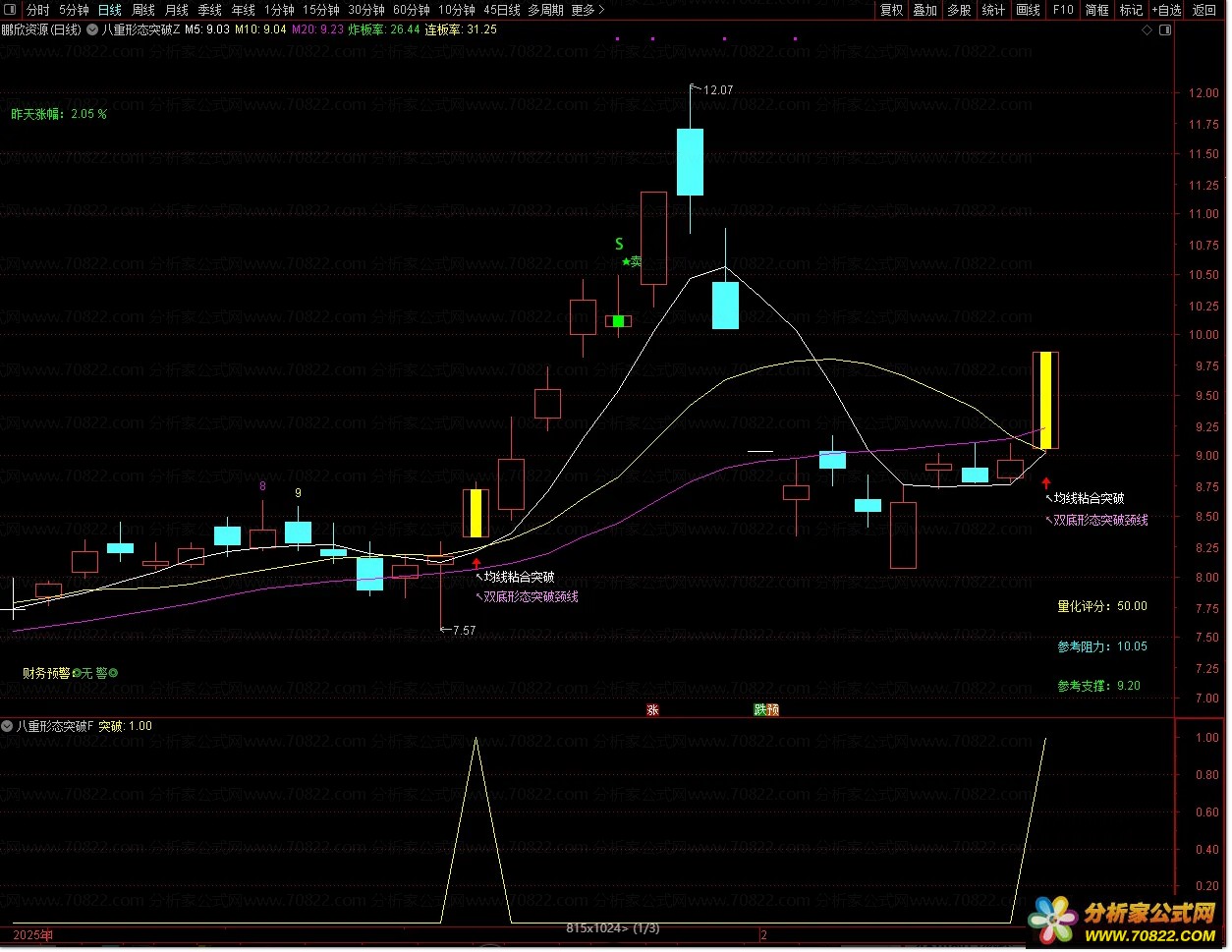Open the F10 company info button
1232x952 pixels.
(1063, 10)
